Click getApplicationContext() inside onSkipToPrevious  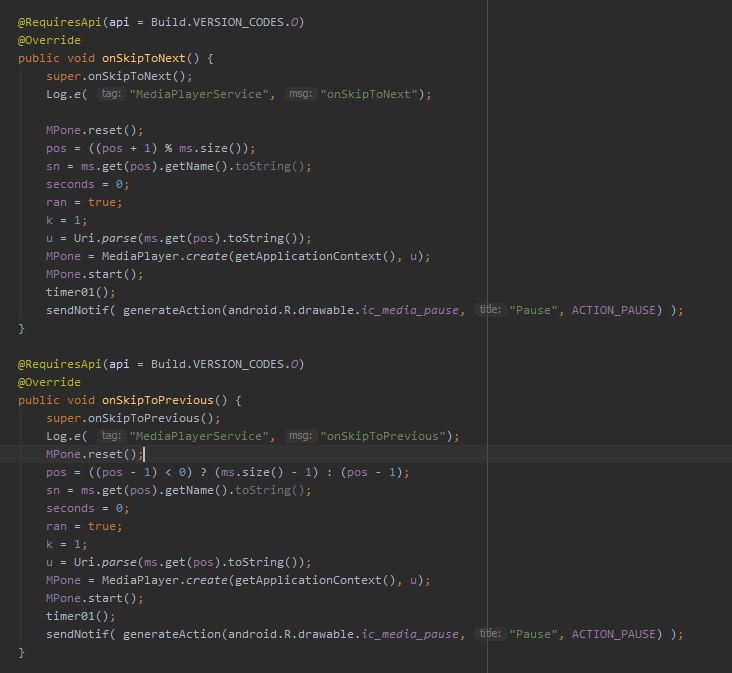pyautogui.click(x=315, y=581)
